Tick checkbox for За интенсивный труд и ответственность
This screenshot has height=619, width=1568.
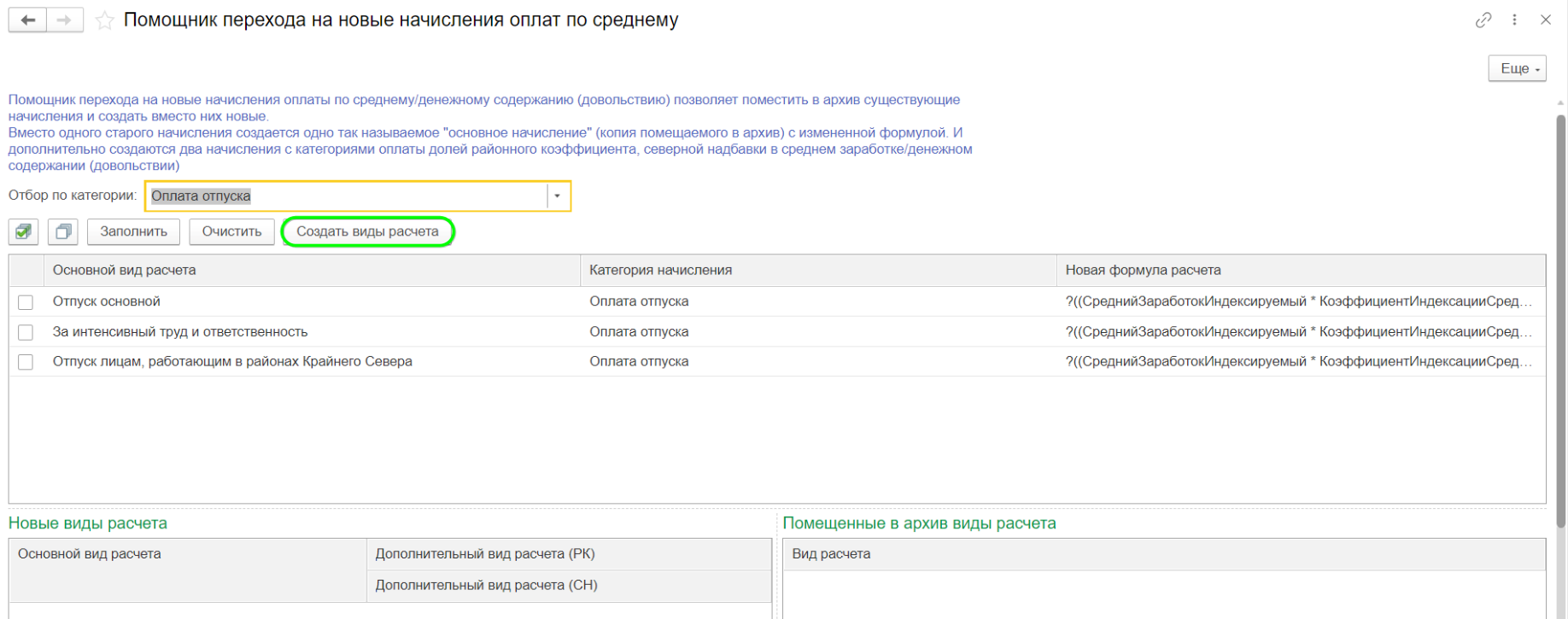pyautogui.click(x=26, y=332)
